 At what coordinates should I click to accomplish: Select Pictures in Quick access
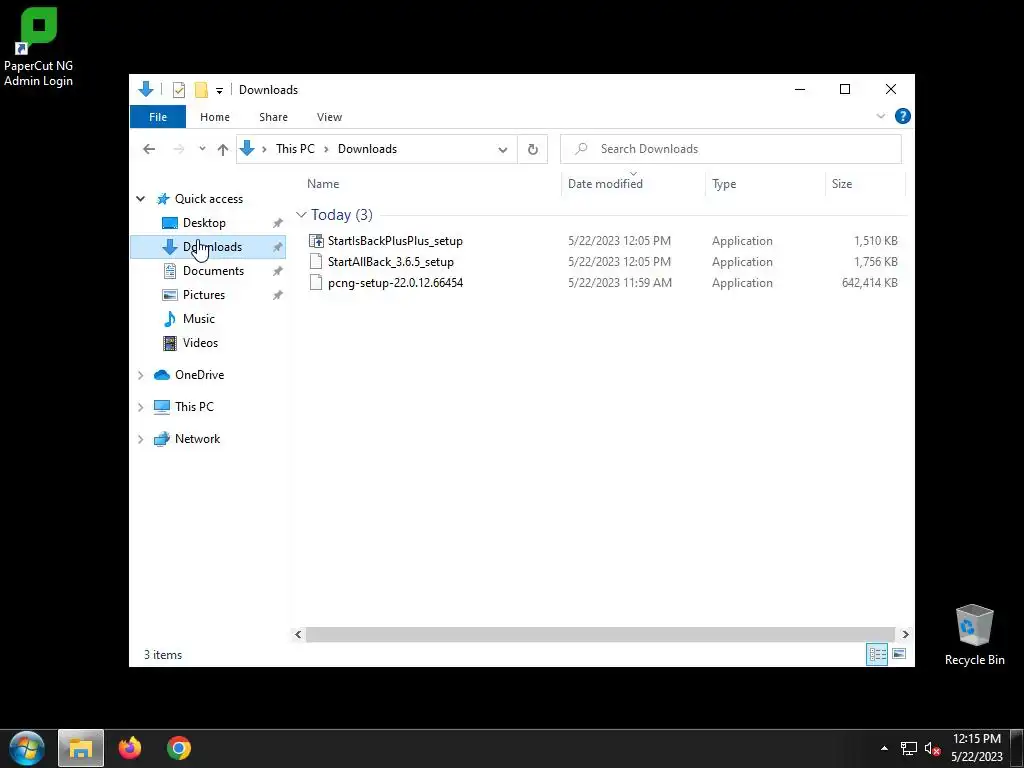(x=203, y=295)
